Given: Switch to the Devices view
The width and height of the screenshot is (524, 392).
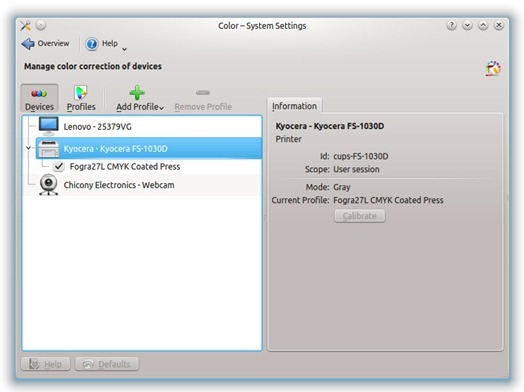Looking at the screenshot, I should point(39,98).
